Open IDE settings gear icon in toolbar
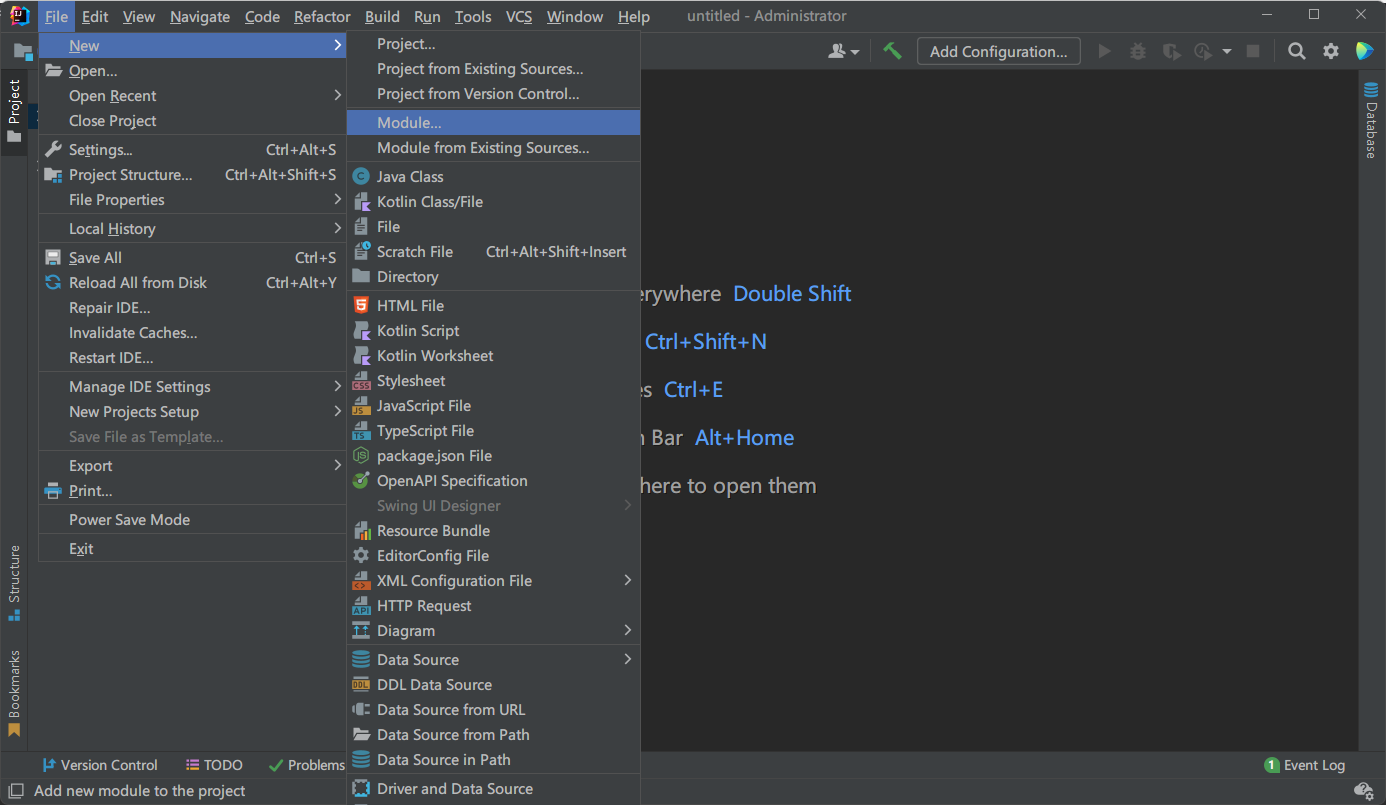1386x805 pixels. [1330, 51]
